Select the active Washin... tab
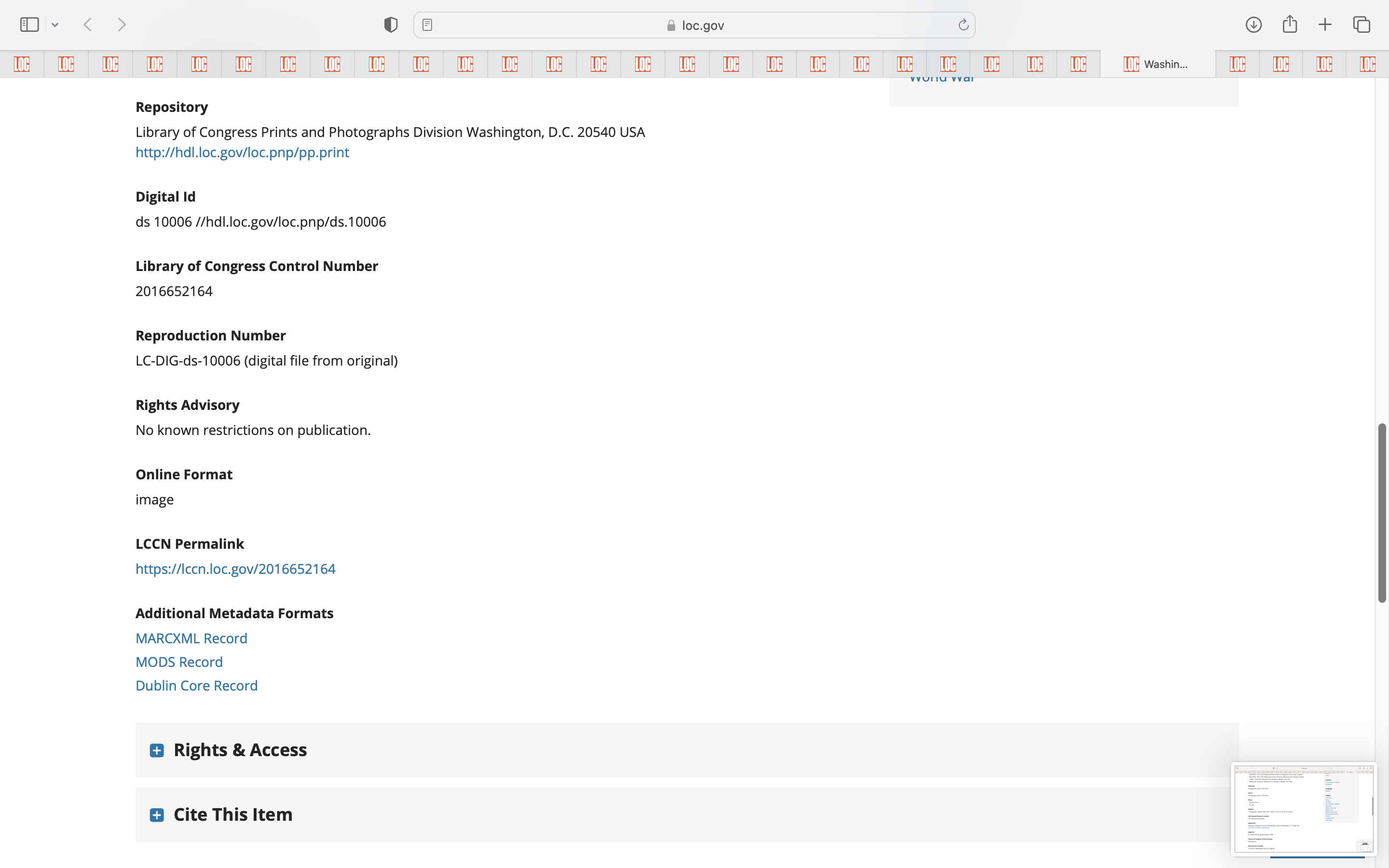Viewport: 1389px width, 868px height. coord(1157,64)
